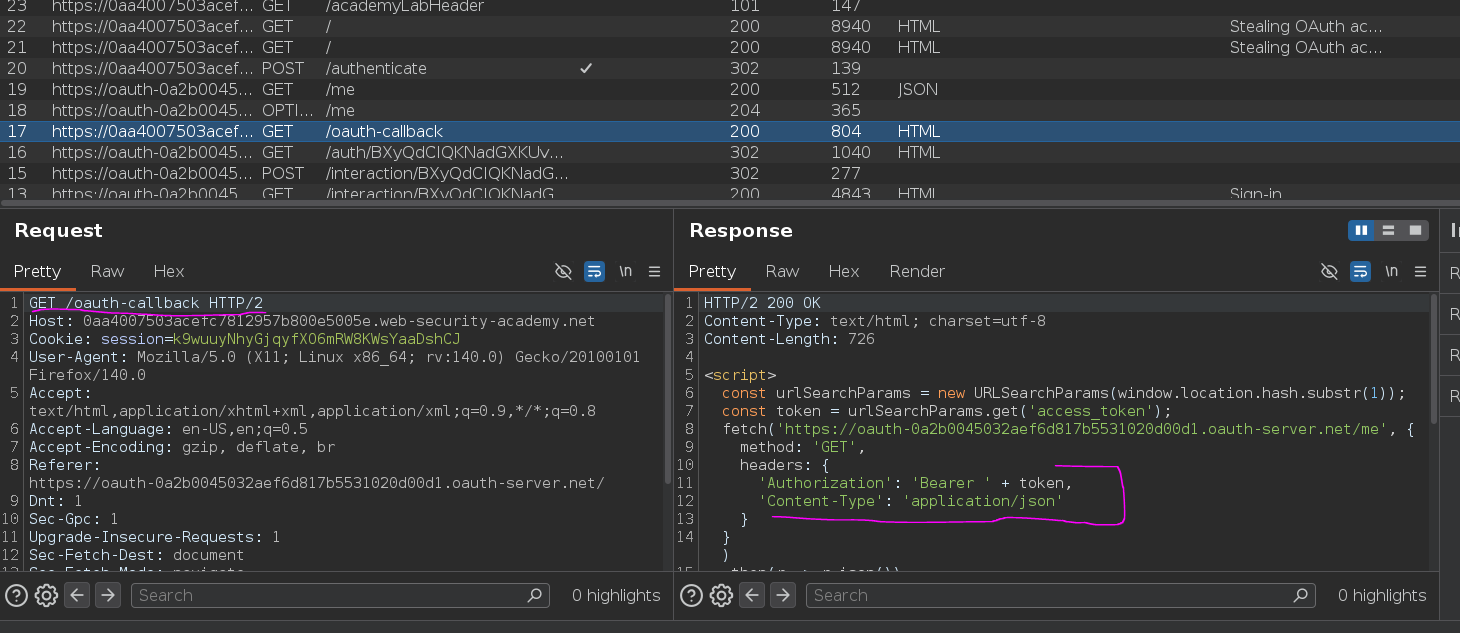1460x633 pixels.
Task: Open hamburger options menu in Request panel
Action: coord(655,271)
